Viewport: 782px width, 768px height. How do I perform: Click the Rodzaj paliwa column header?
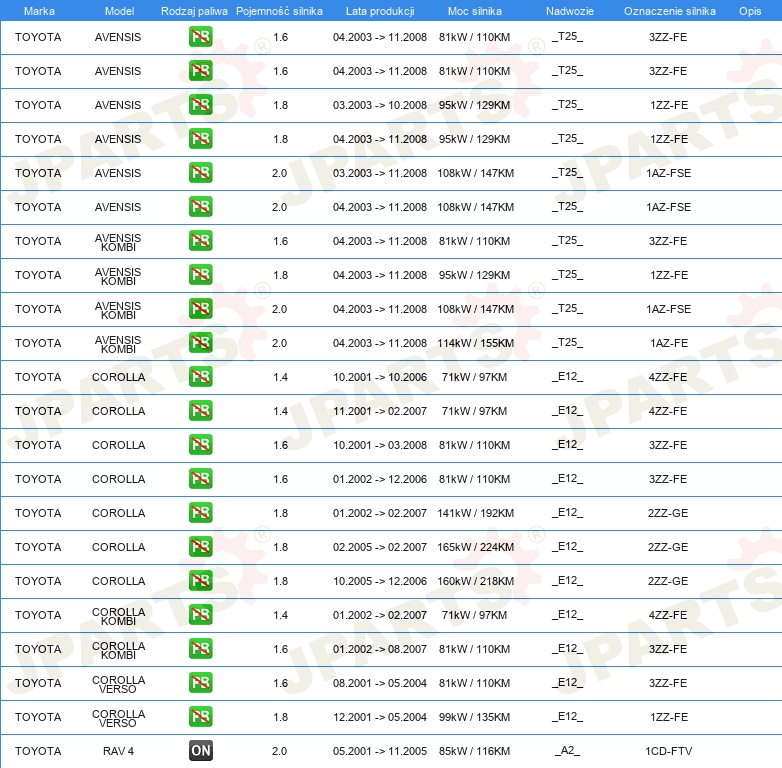coord(194,11)
